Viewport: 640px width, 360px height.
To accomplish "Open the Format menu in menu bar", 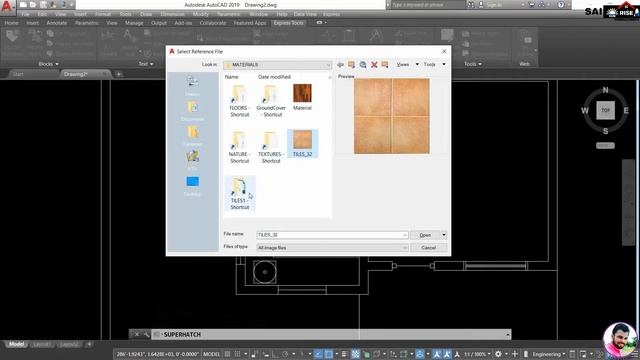I will tap(103, 14).
